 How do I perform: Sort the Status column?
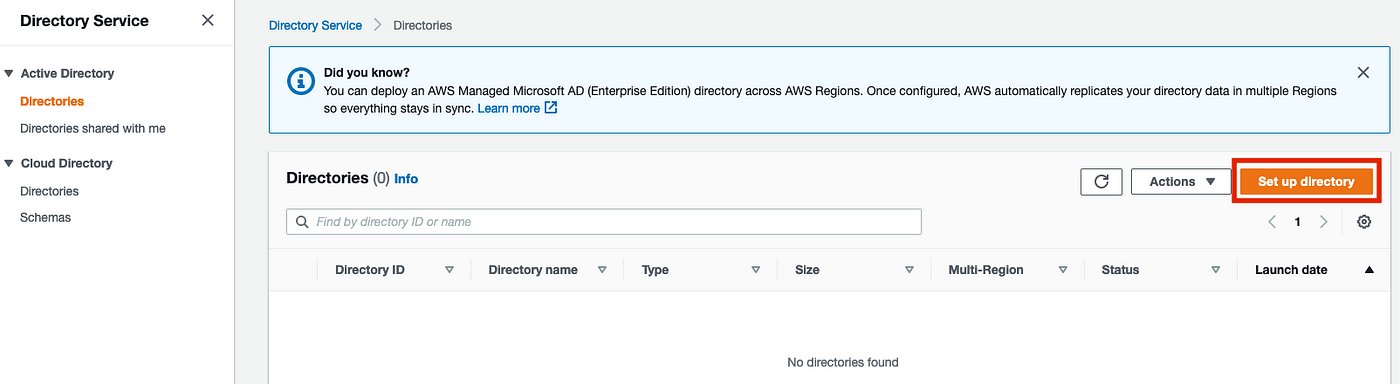(1215, 270)
